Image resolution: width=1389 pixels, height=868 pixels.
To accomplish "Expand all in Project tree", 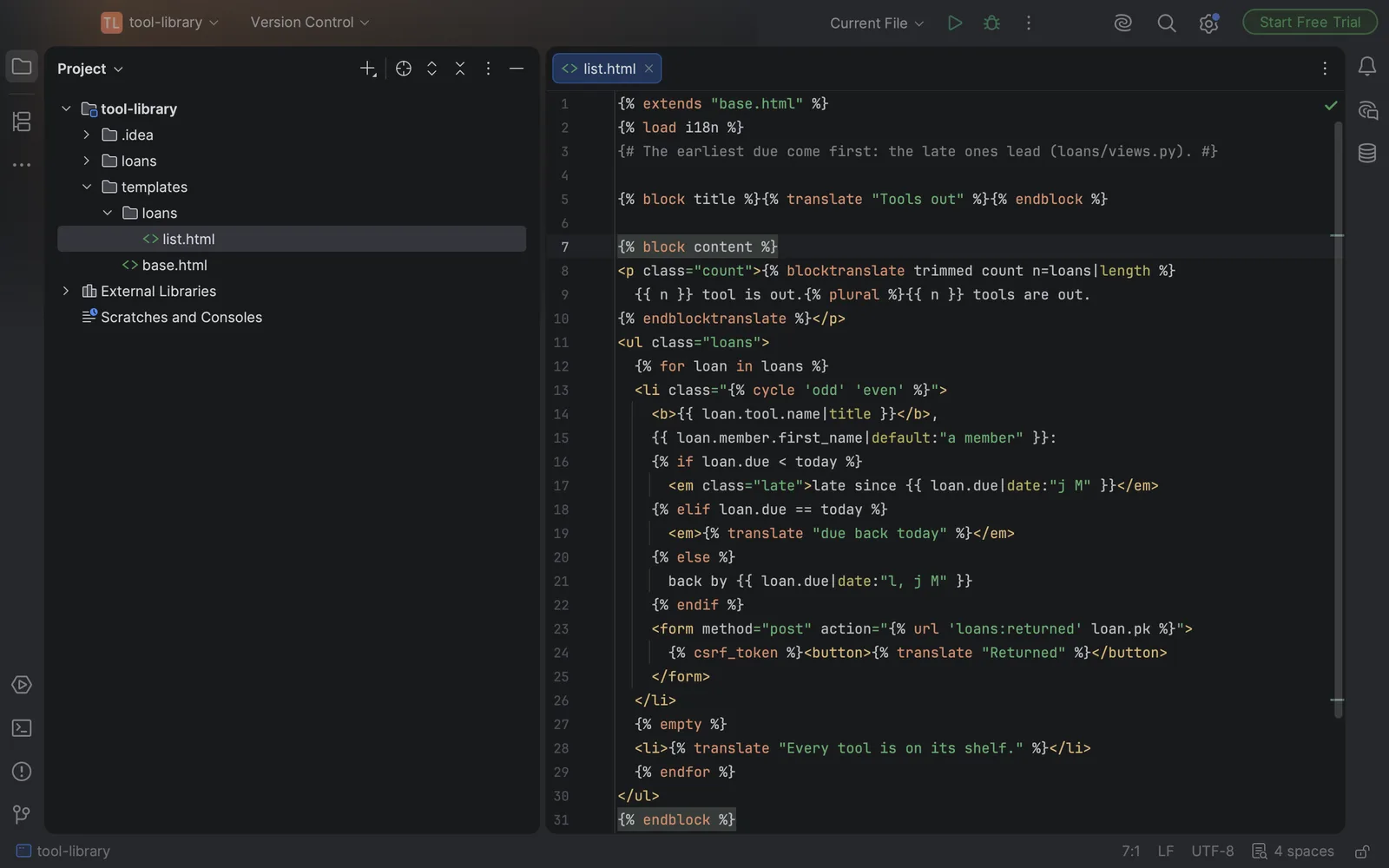I will coord(431,69).
